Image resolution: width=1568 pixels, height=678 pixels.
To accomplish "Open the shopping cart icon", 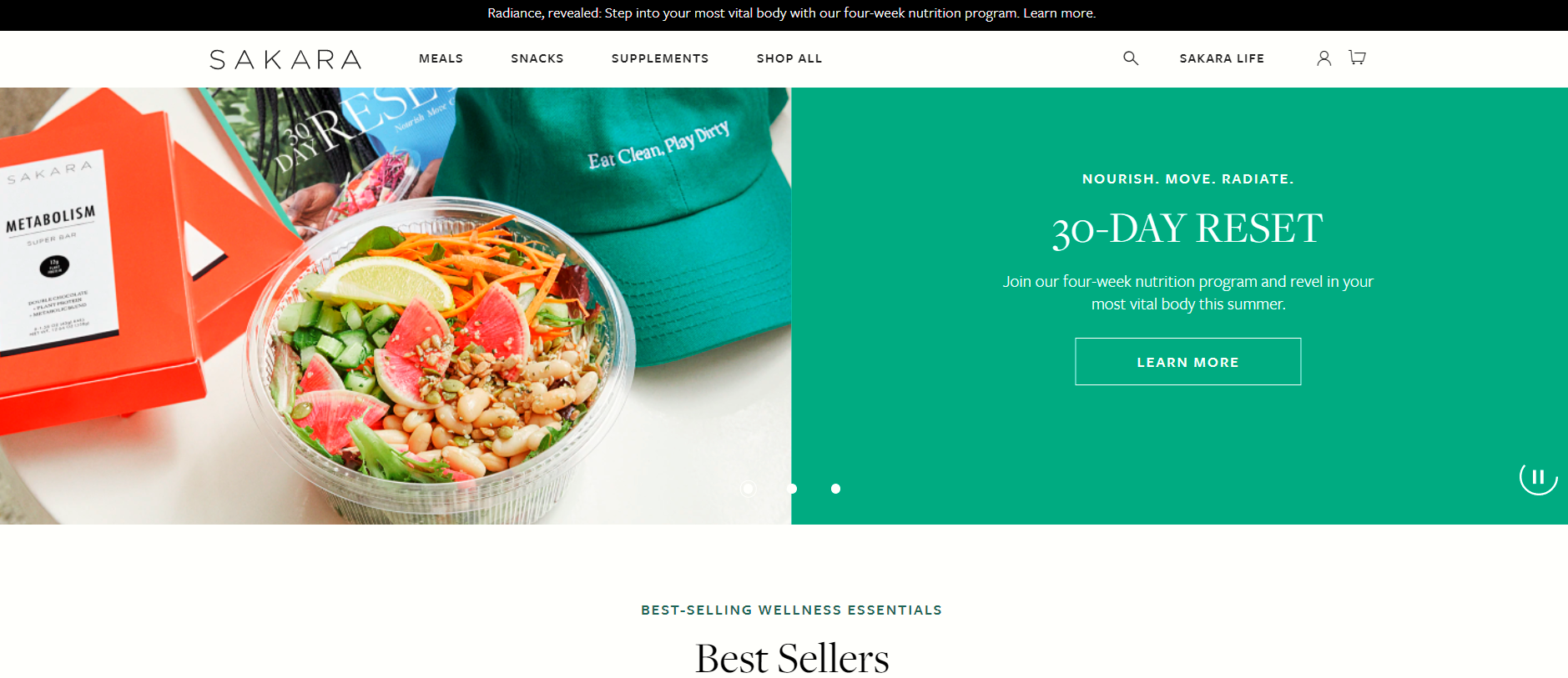I will [x=1358, y=58].
